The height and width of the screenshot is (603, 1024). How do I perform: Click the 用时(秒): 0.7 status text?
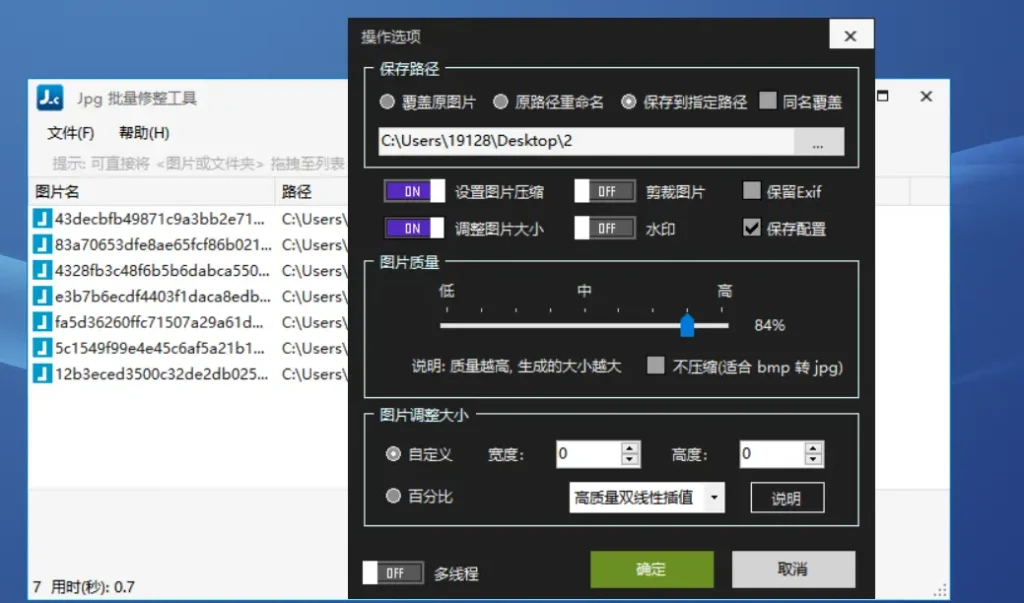(93, 587)
